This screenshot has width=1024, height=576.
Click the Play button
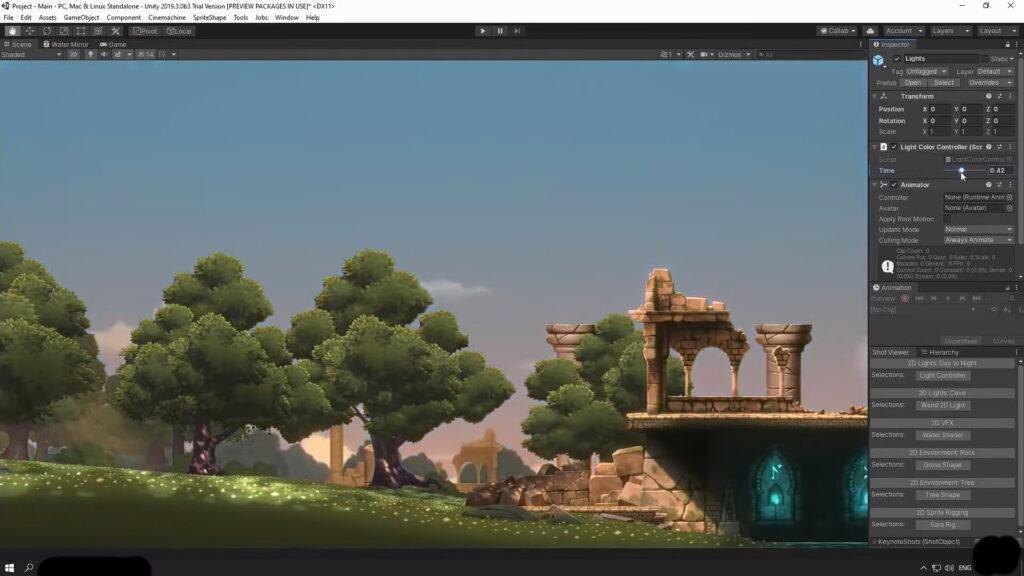[483, 31]
